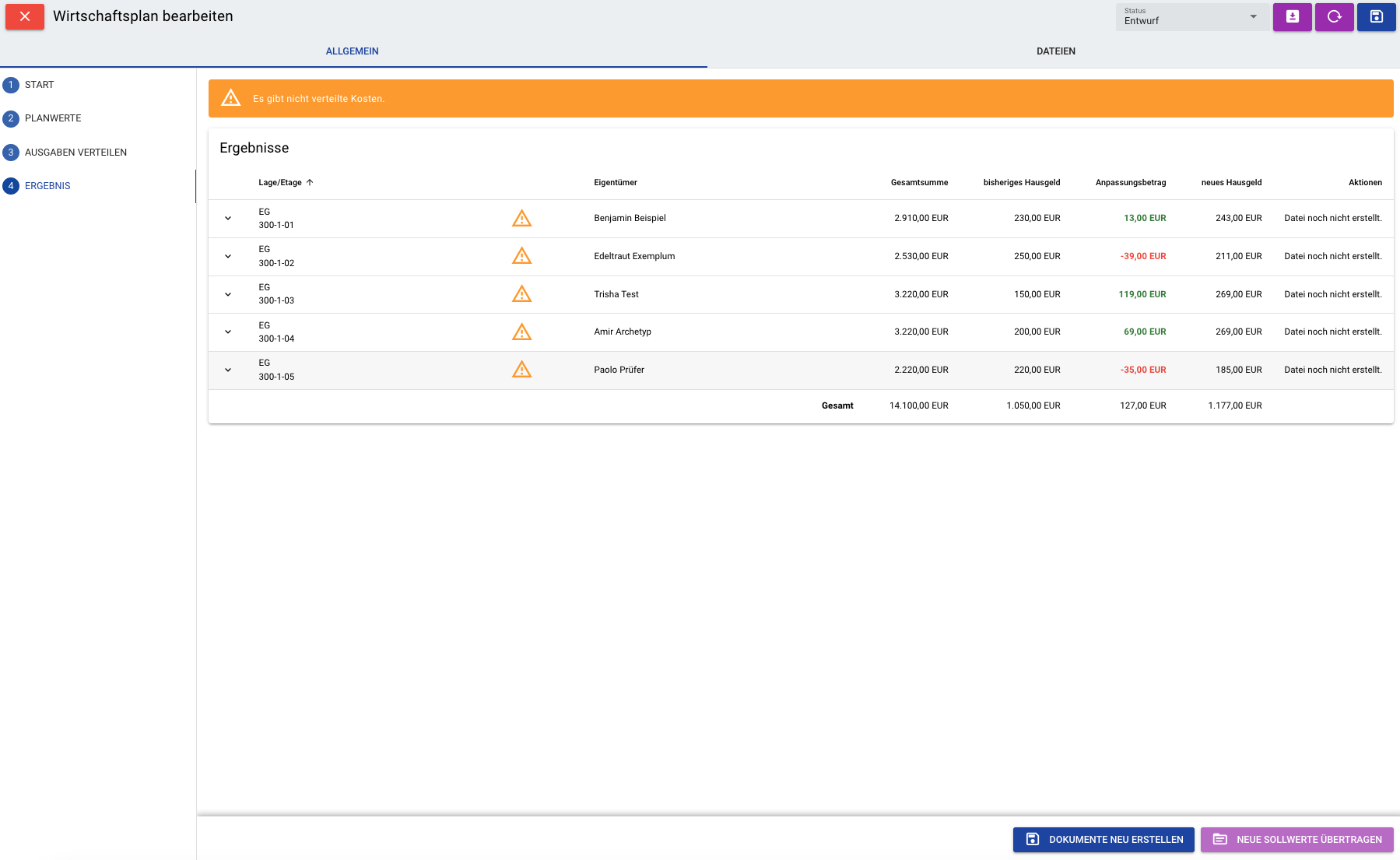Click warning triangle in row 300-1-02
1400x860 pixels.
click(x=522, y=256)
